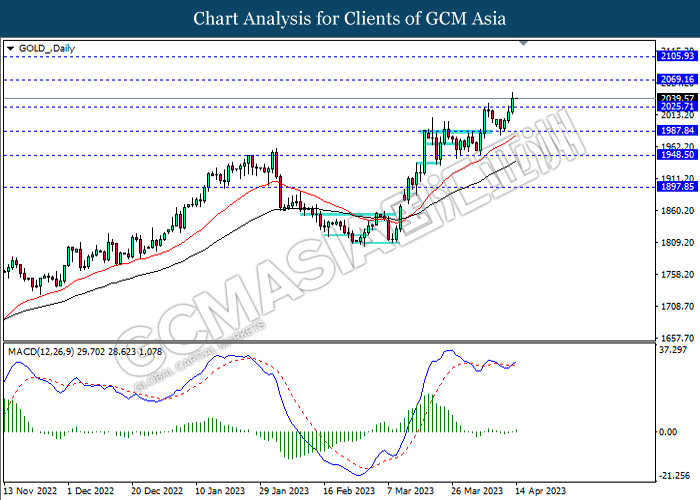Click the 1758.20 axis price value
Screen dimensions: 700x500
point(677,274)
